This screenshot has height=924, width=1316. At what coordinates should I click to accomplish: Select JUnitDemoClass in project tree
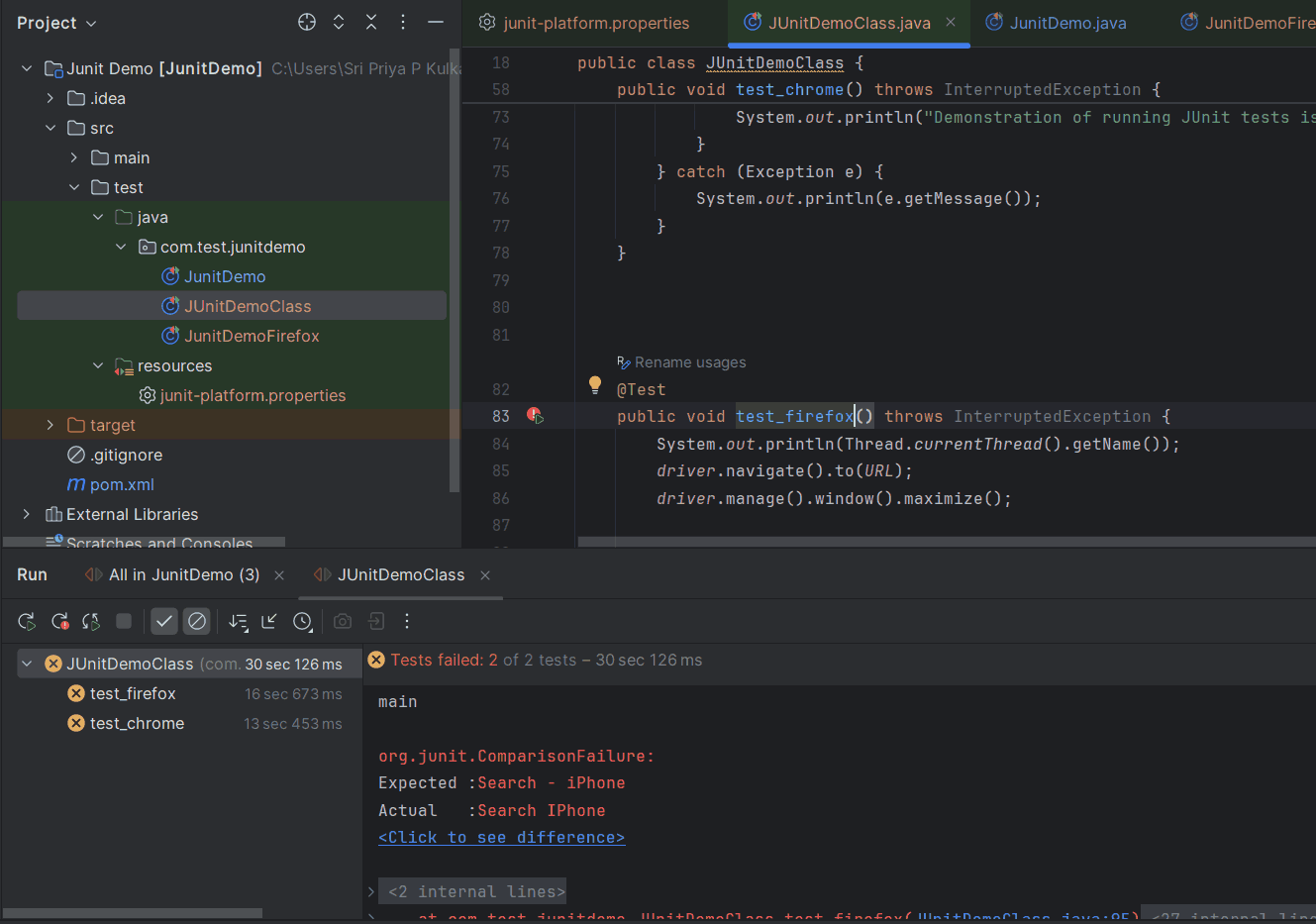pos(232,306)
